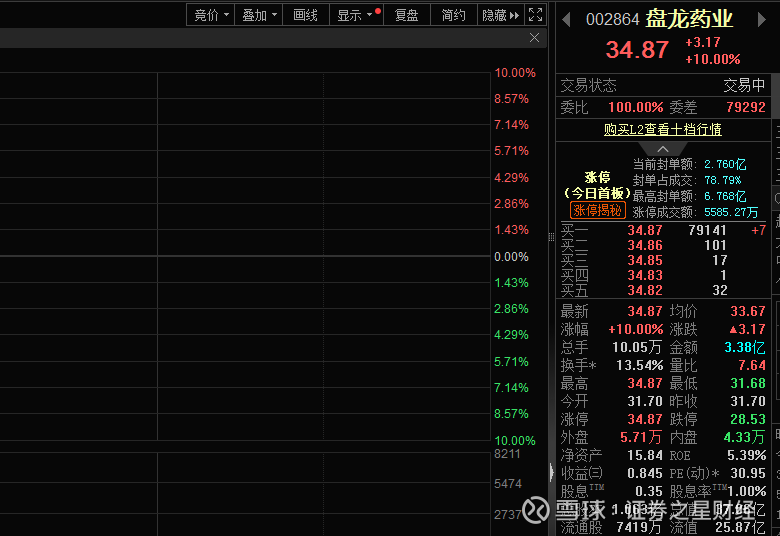Switch to 简约 simple mode
The width and height of the screenshot is (780, 536).
[453, 15]
